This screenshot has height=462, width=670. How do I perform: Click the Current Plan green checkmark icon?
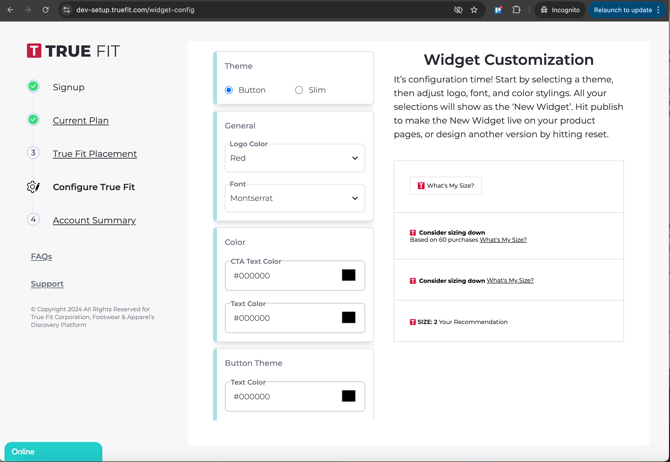pyautogui.click(x=33, y=120)
